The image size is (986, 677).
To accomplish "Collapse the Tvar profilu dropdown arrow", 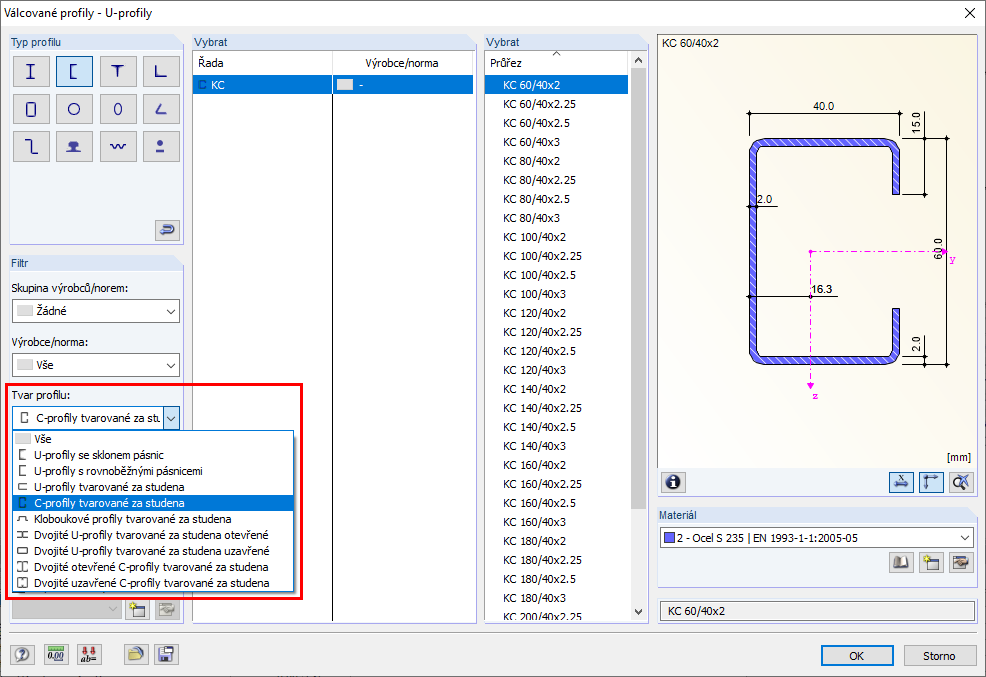I will (x=171, y=418).
